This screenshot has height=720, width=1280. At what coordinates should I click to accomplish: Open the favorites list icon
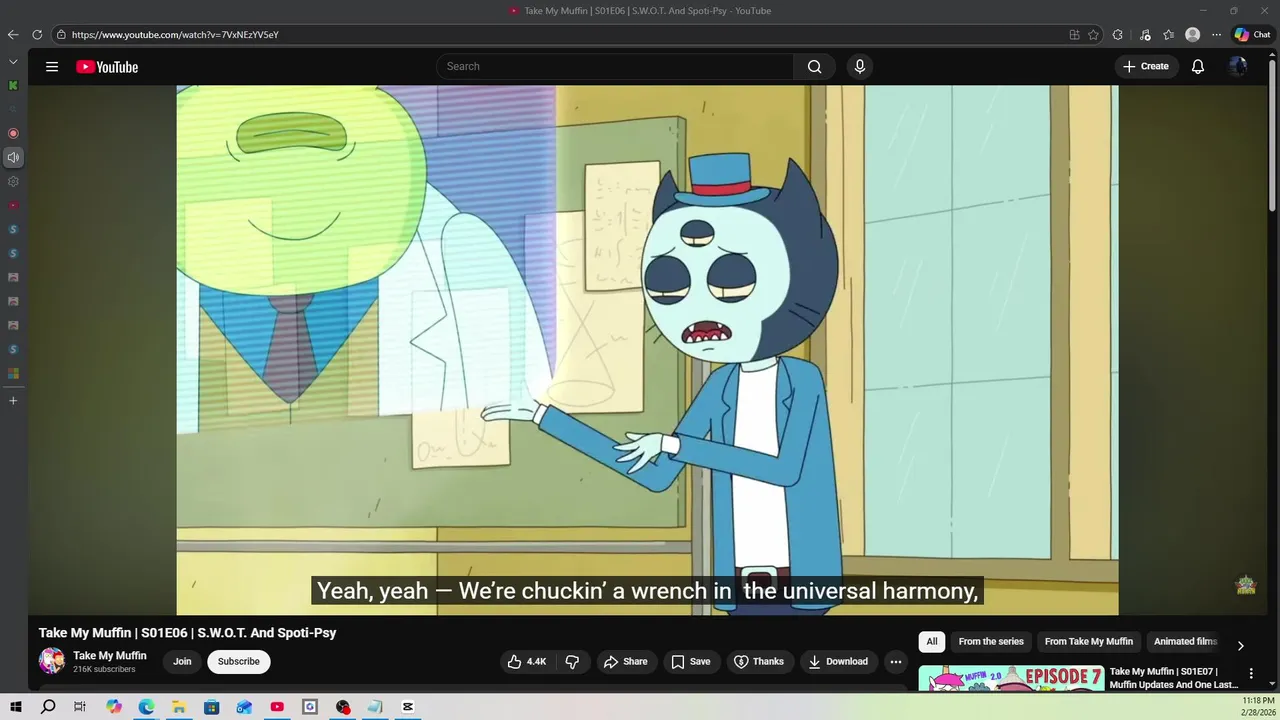pyautogui.click(x=1169, y=35)
